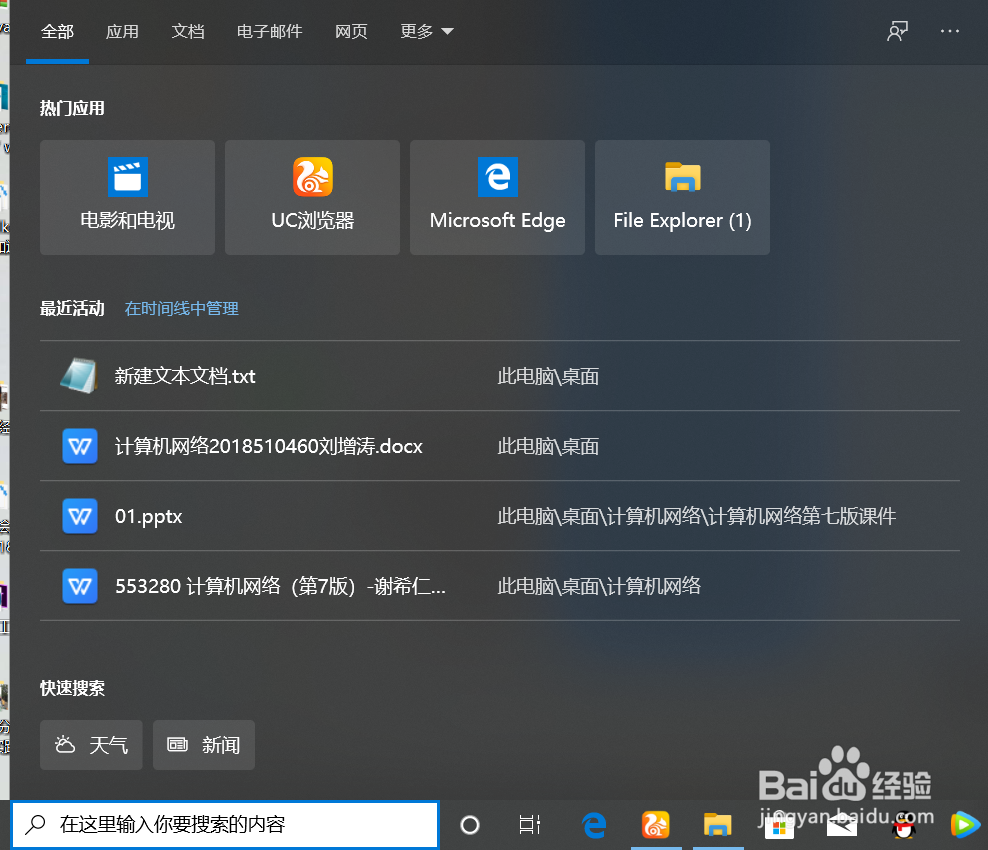Open Task View on the taskbar
The image size is (988, 850).
tap(529, 824)
